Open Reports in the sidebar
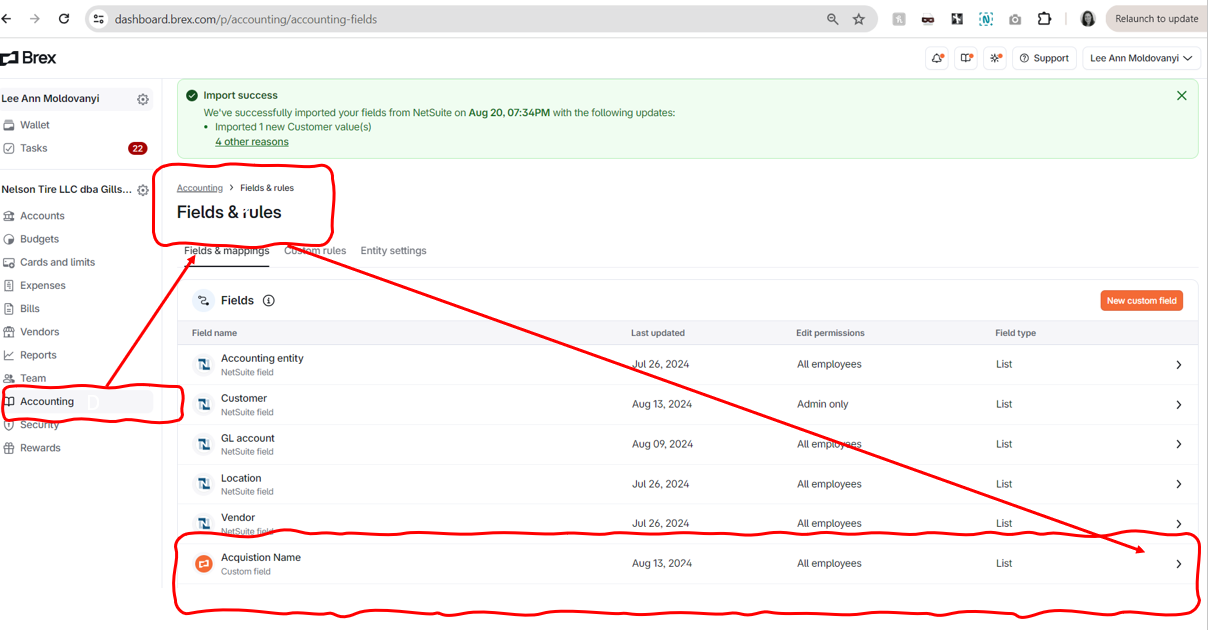Viewport: 1208px width, 630px height. (38, 355)
